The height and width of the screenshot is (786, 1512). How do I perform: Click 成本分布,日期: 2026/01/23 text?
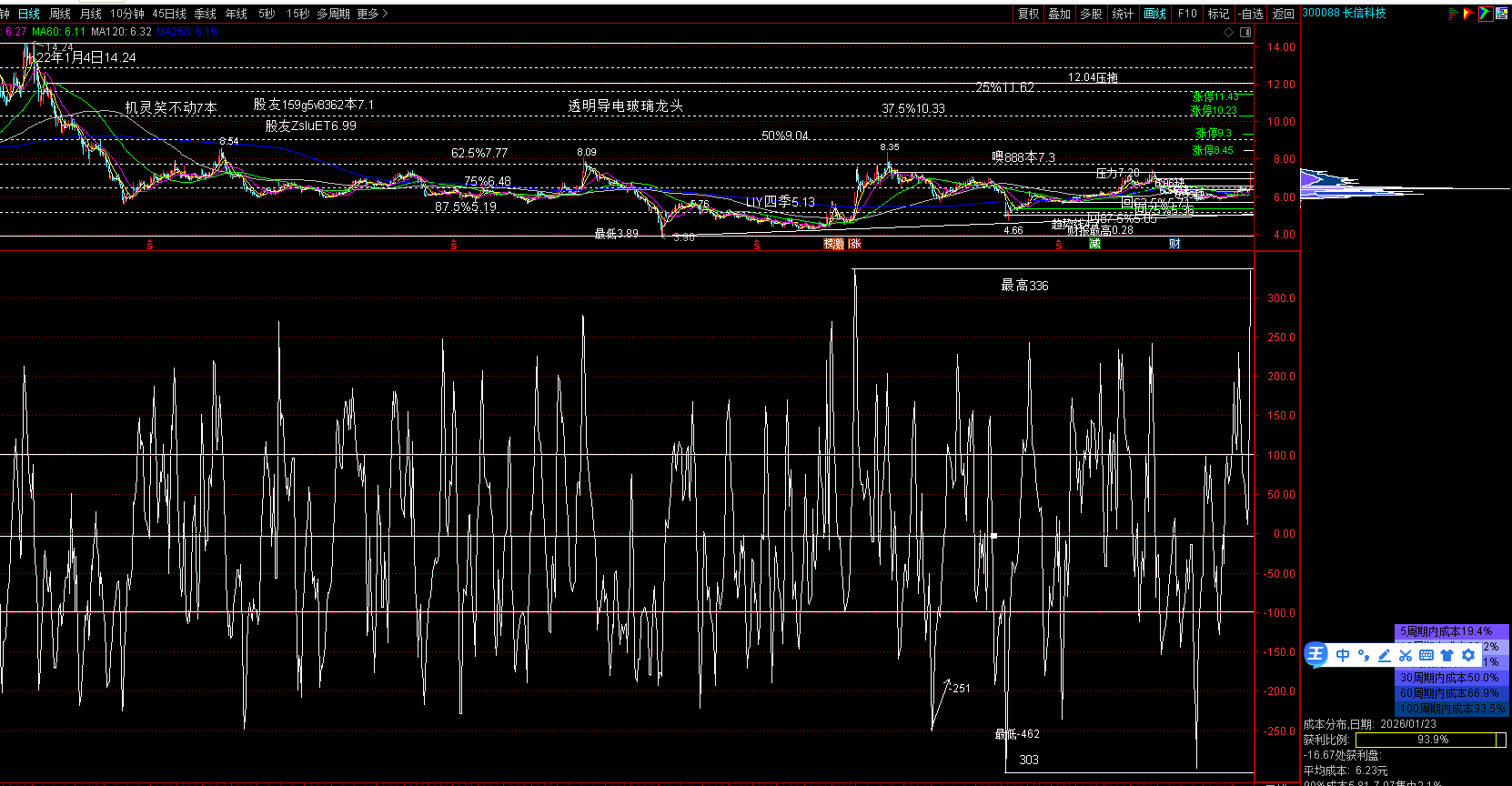point(1370,724)
